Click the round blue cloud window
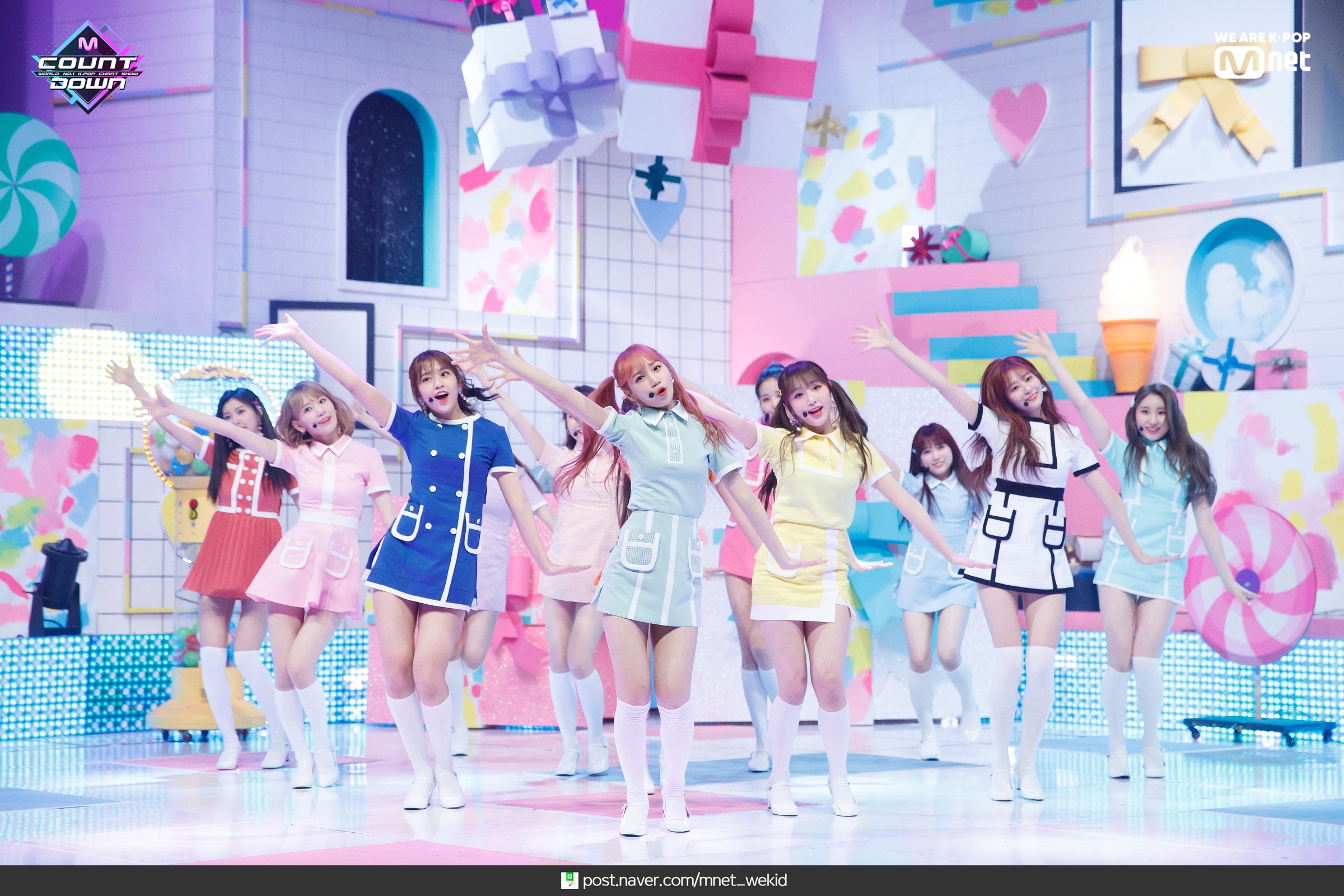1344x896 pixels. (1239, 281)
